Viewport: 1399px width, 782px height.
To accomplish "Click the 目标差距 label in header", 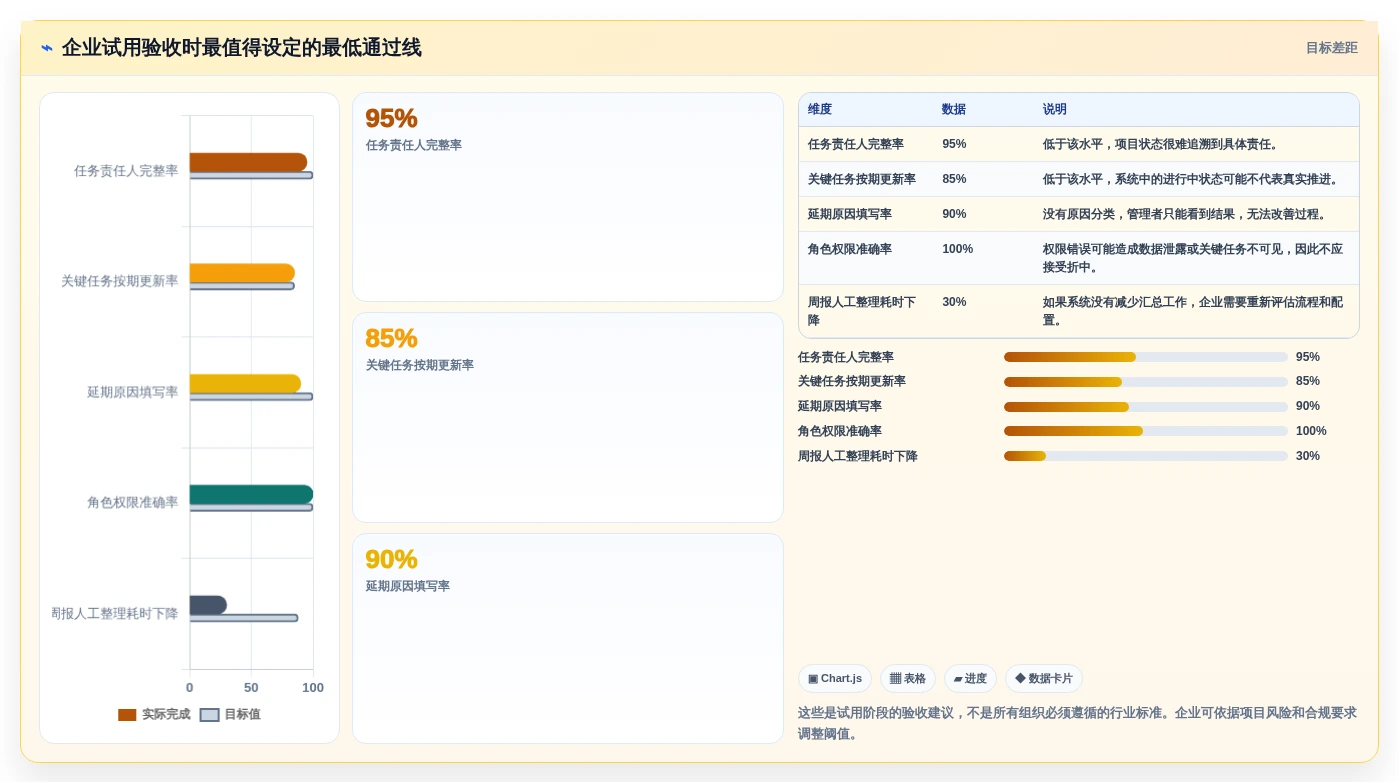I will [1331, 48].
